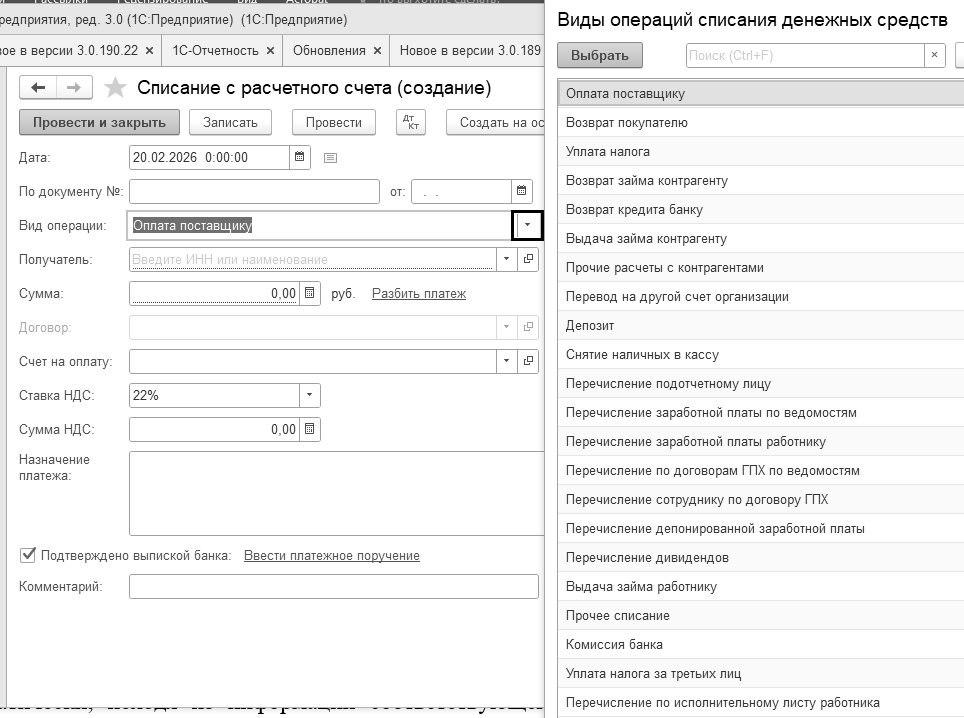Select 'Перечисление подотчетному лицу' operation
Viewport: 964px width, 718px height.
click(x=761, y=384)
